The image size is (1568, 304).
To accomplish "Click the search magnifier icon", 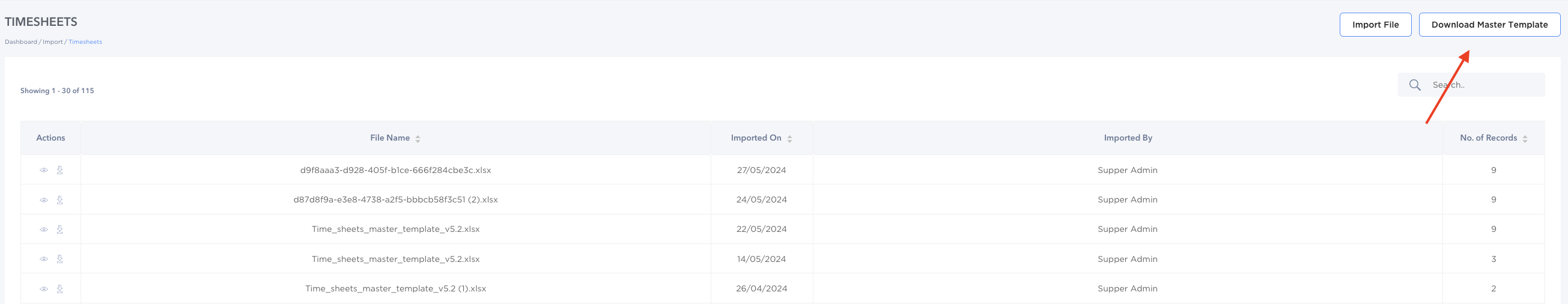I will pos(1415,85).
